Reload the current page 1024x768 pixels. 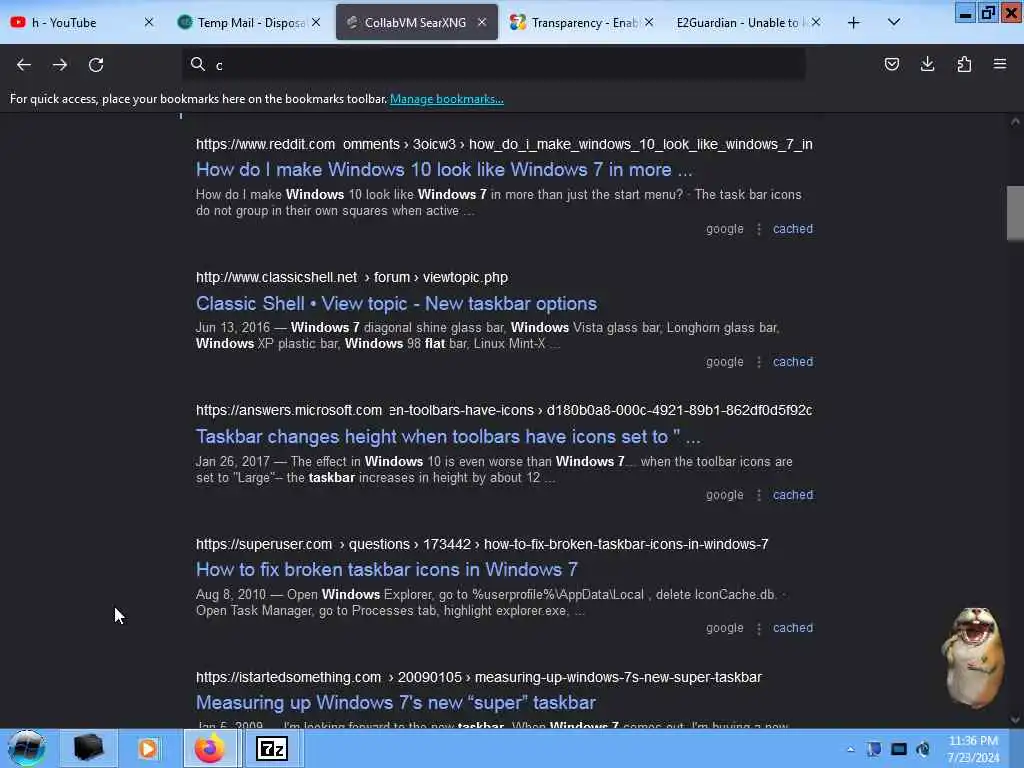tap(96, 65)
